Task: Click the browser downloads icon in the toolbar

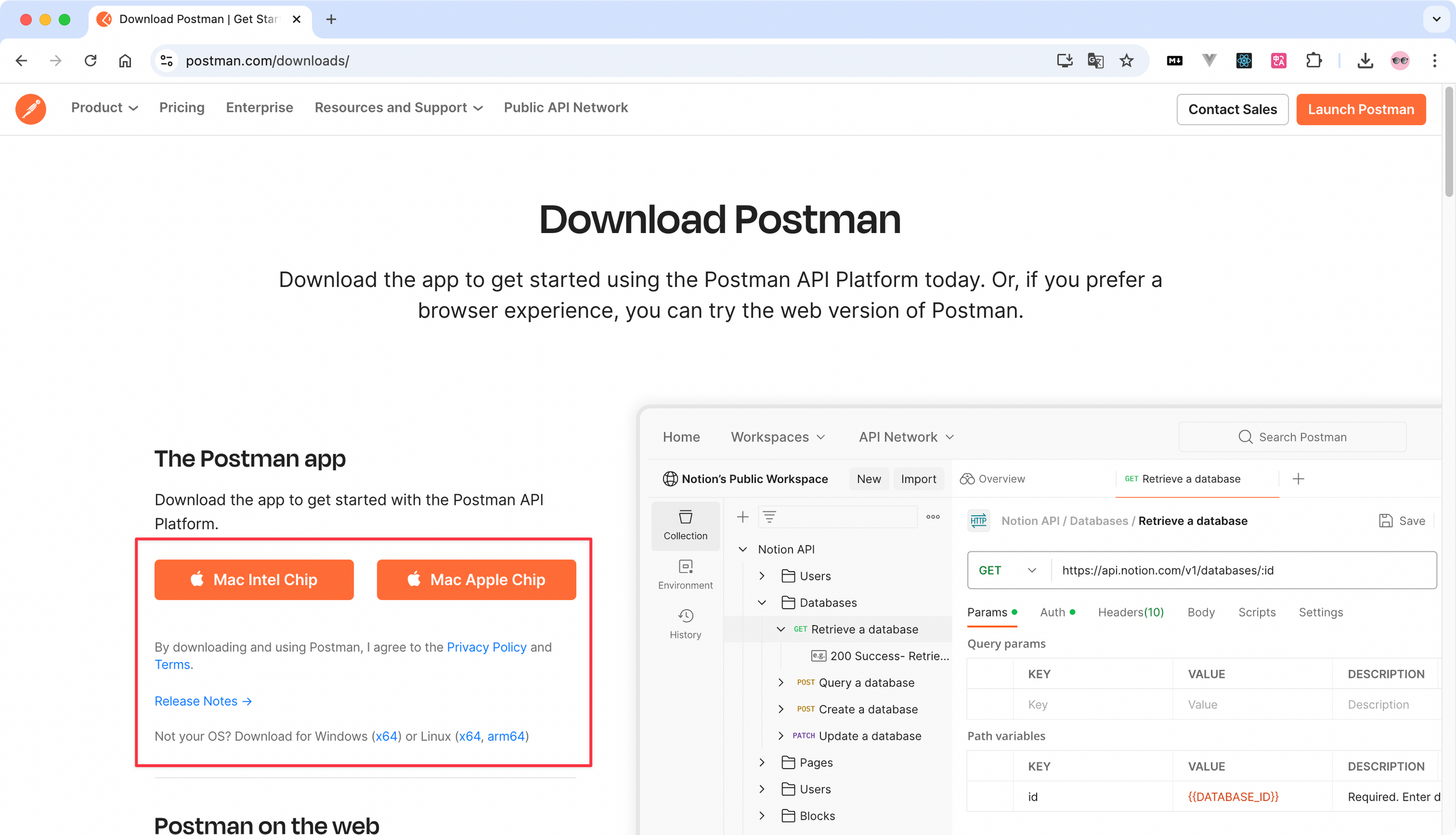Action: [1365, 61]
